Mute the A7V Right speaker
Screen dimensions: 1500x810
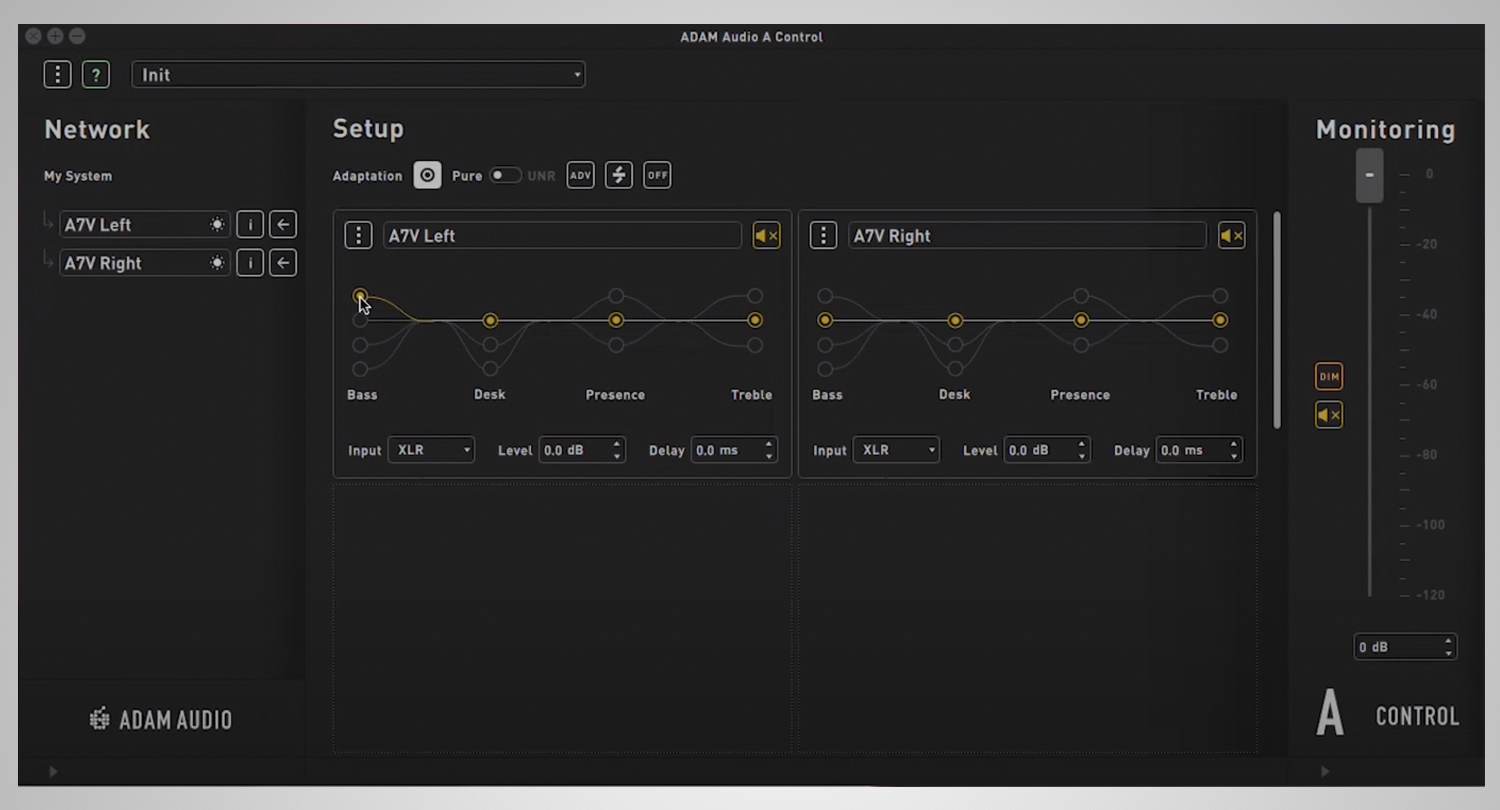click(1231, 236)
